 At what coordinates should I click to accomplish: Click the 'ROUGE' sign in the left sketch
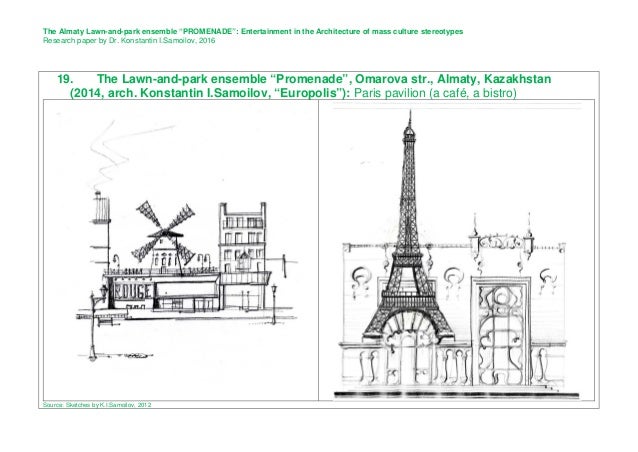[132, 291]
